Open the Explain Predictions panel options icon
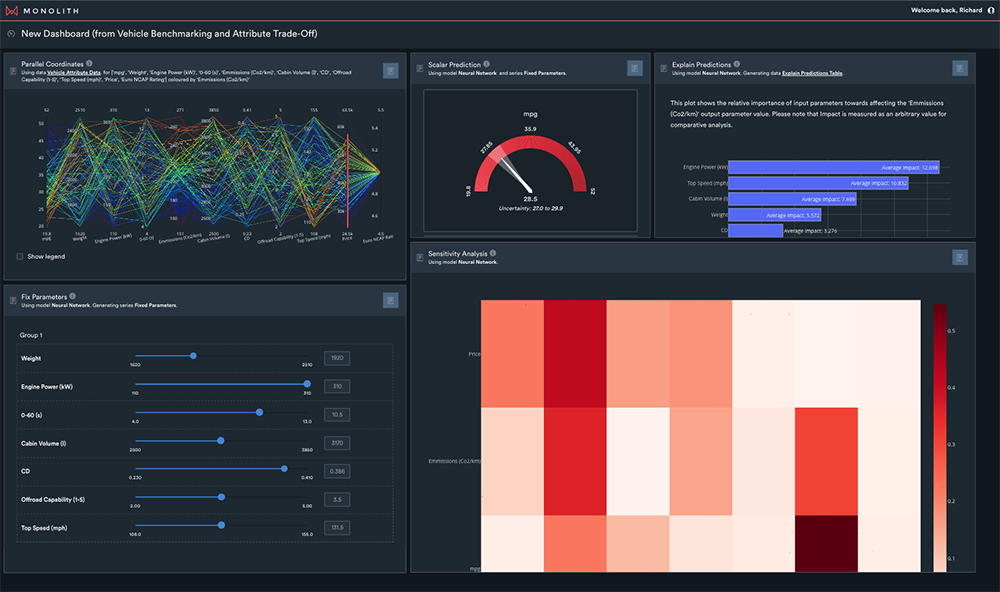This screenshot has width=1000, height=592. pos(960,67)
